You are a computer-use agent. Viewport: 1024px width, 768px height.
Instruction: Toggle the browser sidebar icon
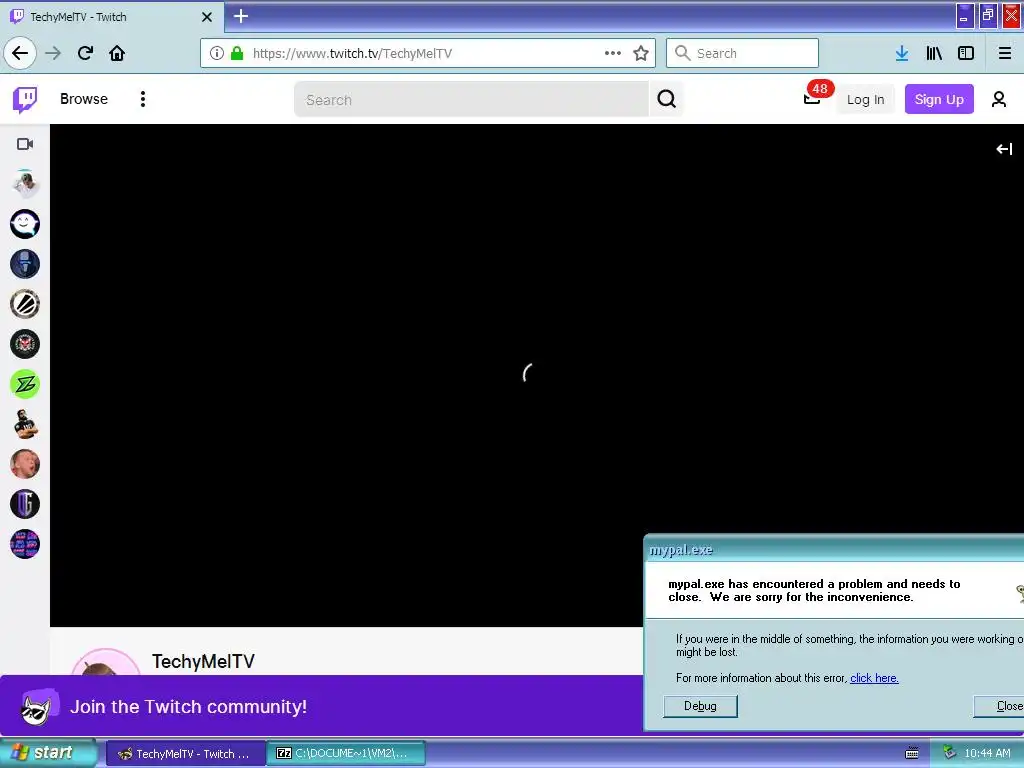pyautogui.click(x=966, y=53)
